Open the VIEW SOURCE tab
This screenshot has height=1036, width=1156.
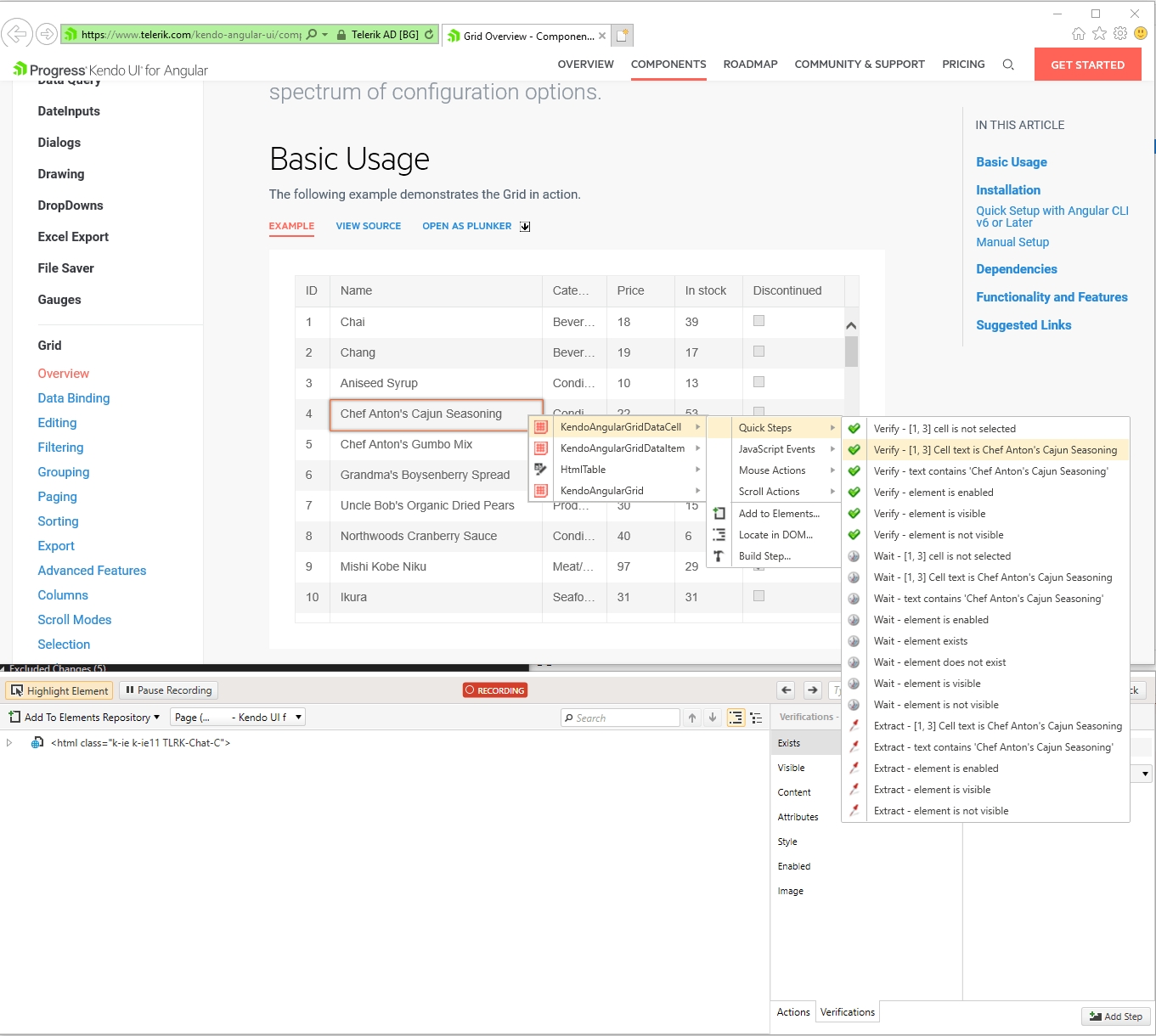368,226
